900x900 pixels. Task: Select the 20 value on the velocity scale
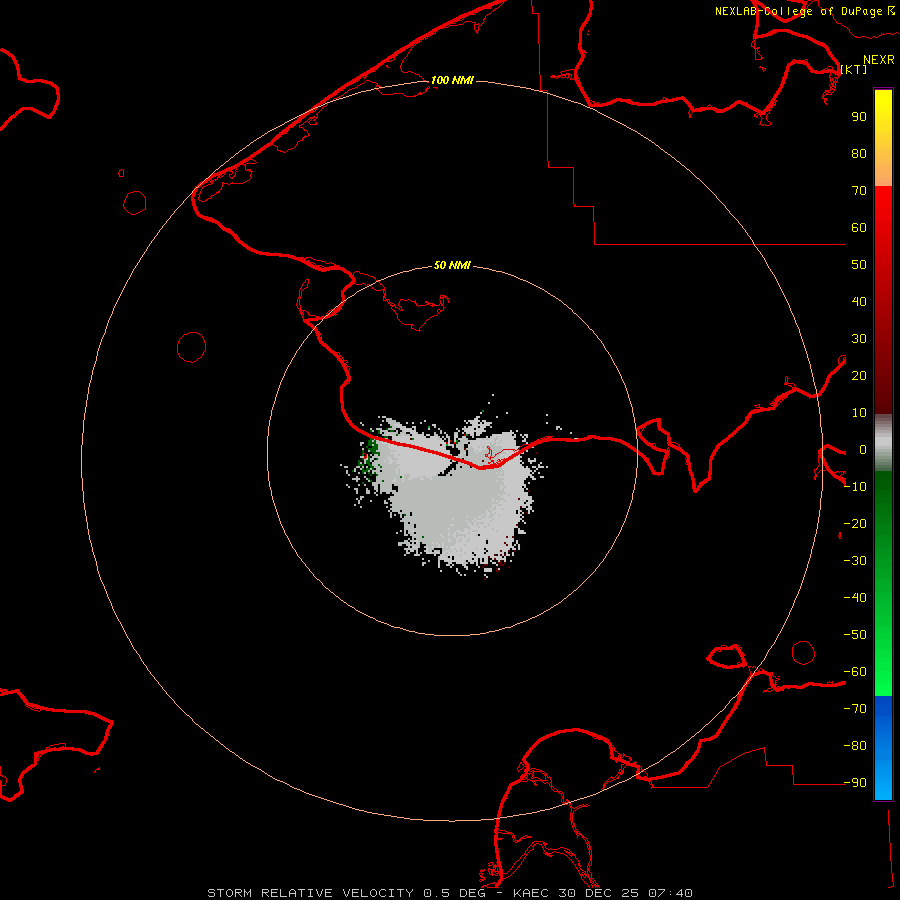[859, 375]
